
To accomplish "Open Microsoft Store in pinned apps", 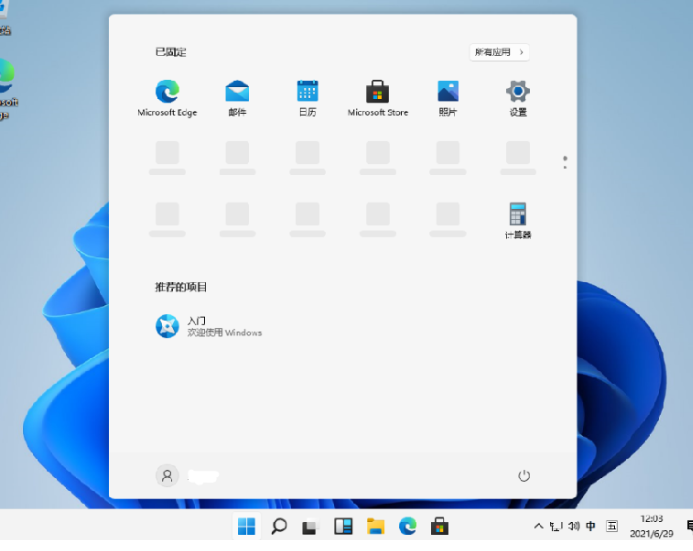I will click(377, 98).
